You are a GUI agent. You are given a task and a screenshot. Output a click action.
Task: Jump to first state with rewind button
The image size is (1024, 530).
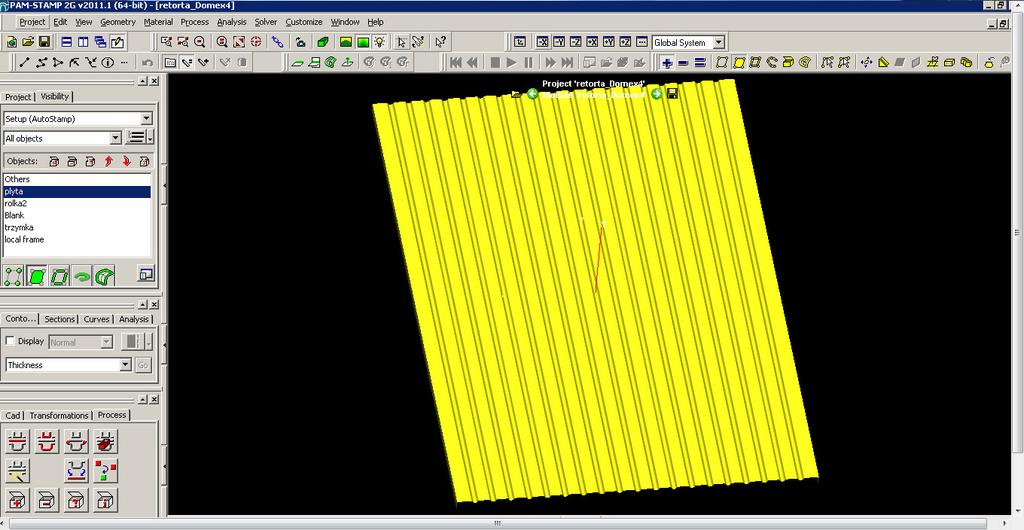pyautogui.click(x=456, y=63)
